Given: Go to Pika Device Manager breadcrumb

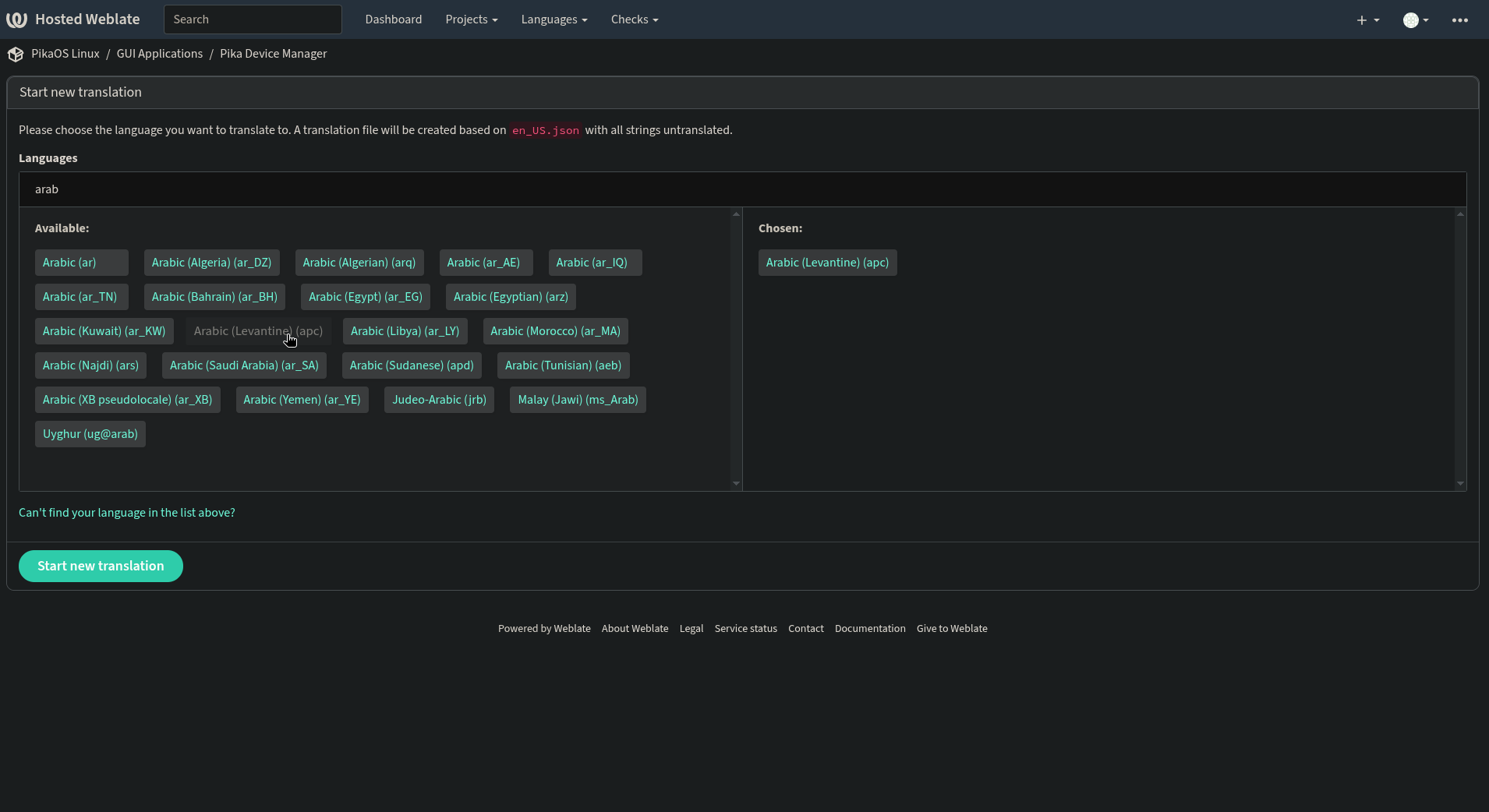Looking at the screenshot, I should (274, 54).
